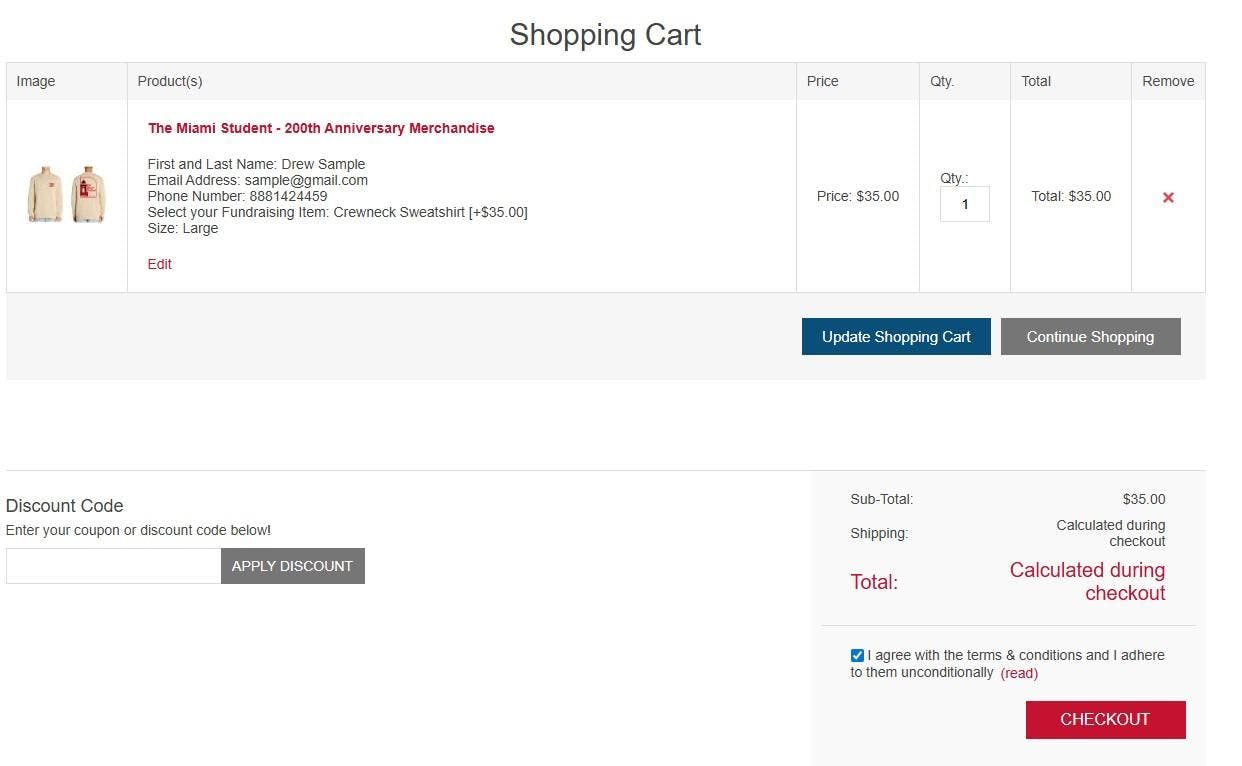Click the Image column header
The width and height of the screenshot is (1242, 766).
[x=36, y=81]
